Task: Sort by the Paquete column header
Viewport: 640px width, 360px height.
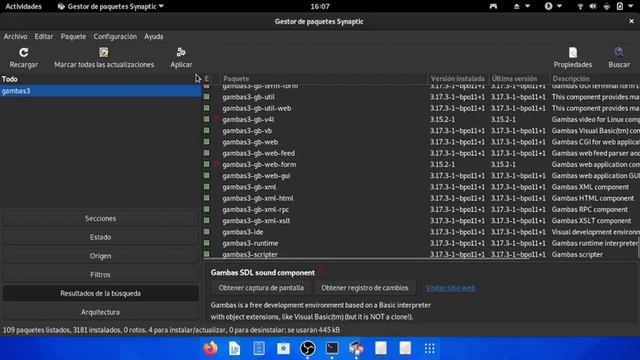Action: (324, 78)
